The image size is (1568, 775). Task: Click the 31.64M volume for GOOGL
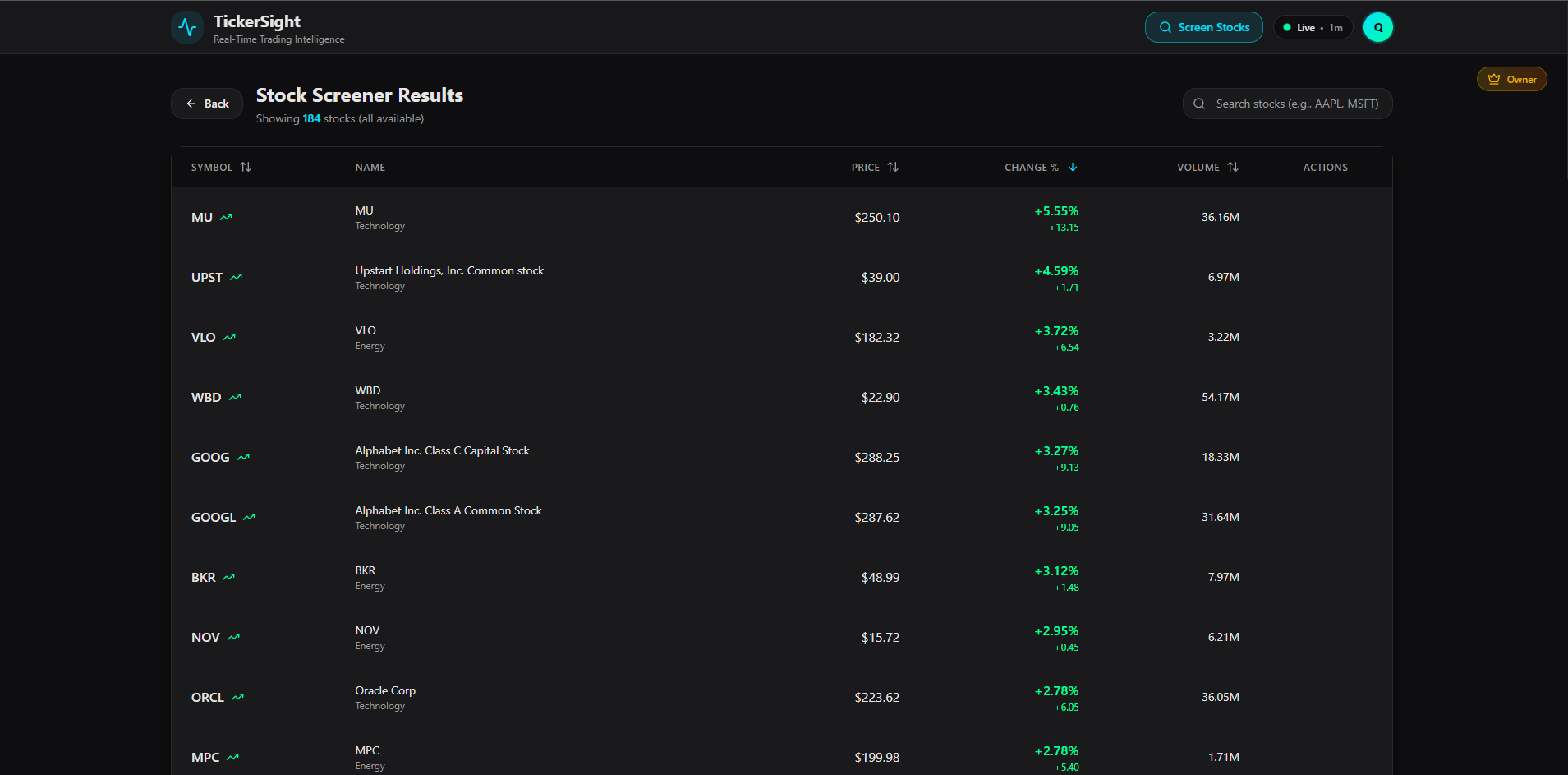pos(1221,517)
